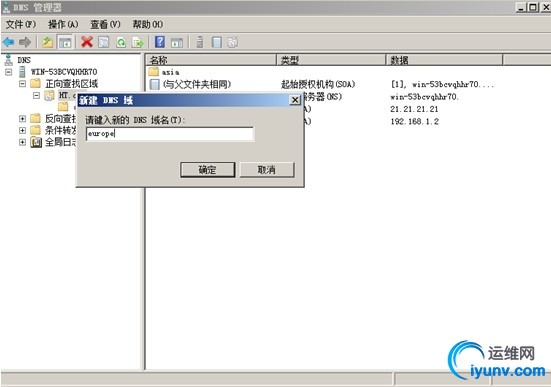
Task: Select 正向查找区域 in the tree
Action: (x=72, y=84)
